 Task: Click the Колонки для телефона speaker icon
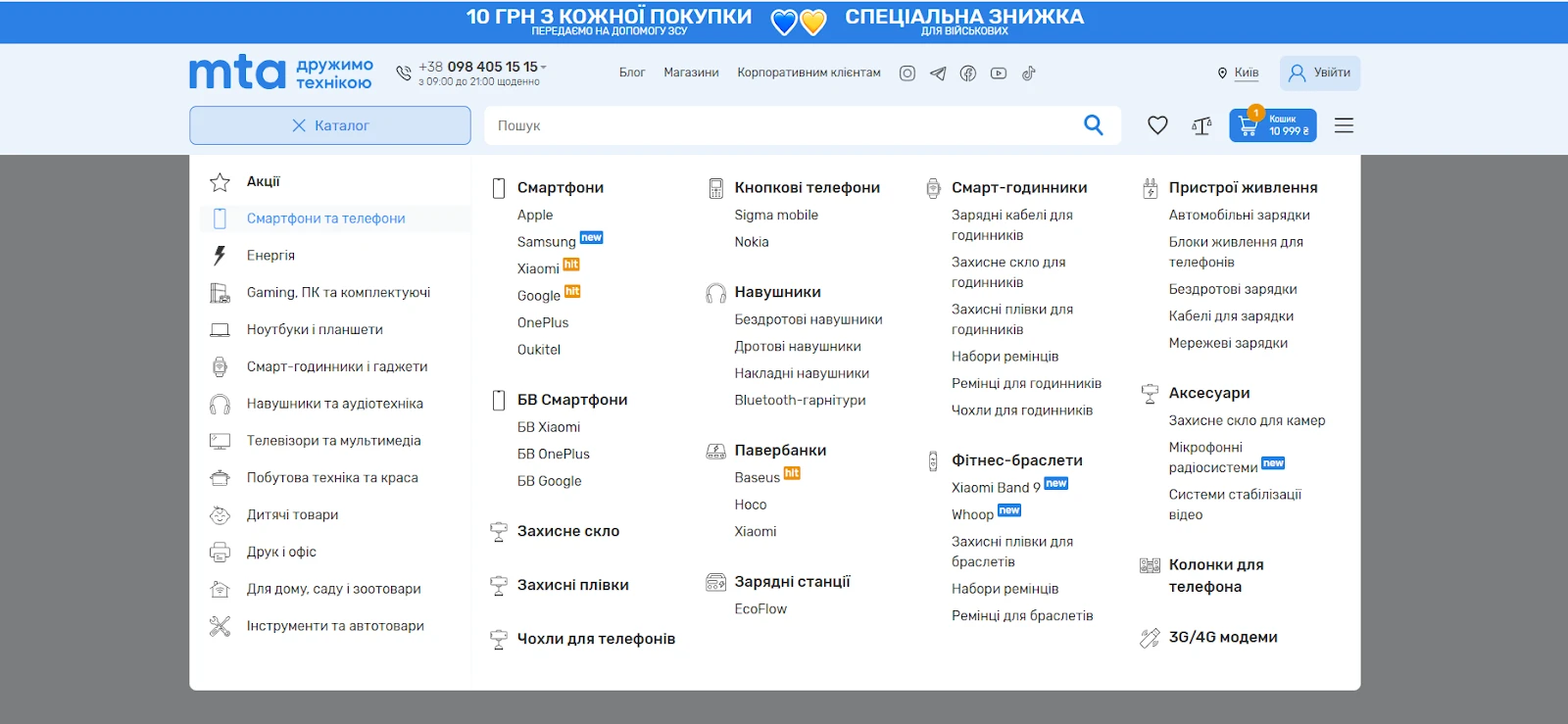click(x=1151, y=565)
